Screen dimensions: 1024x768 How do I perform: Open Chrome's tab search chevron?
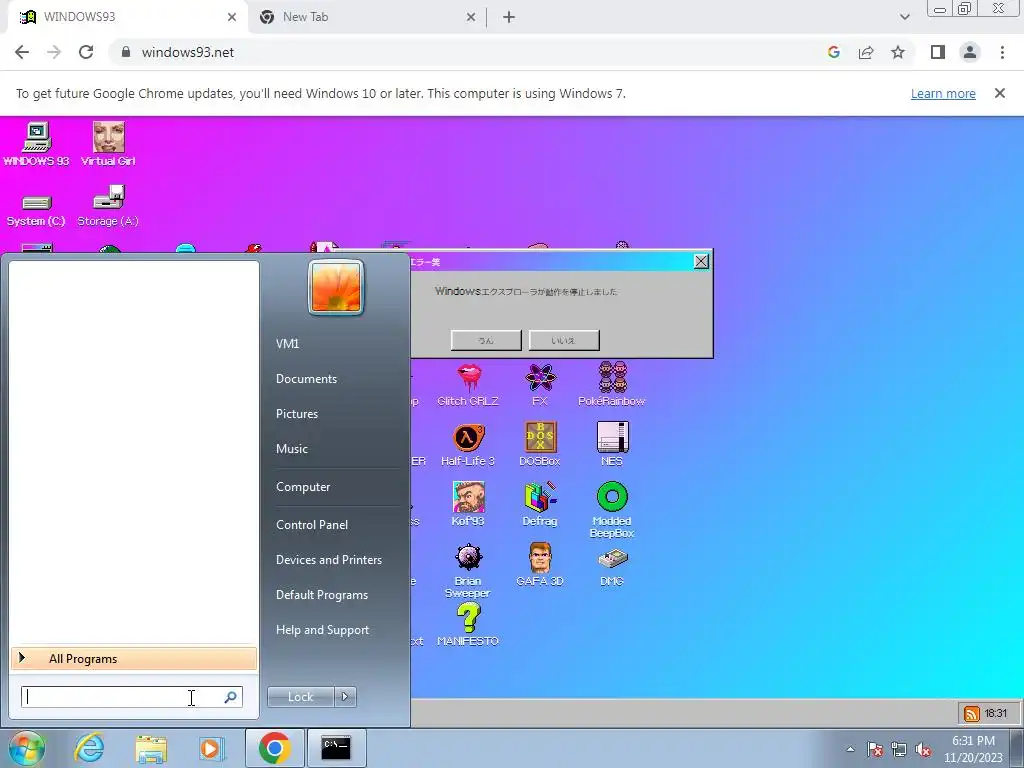point(904,17)
